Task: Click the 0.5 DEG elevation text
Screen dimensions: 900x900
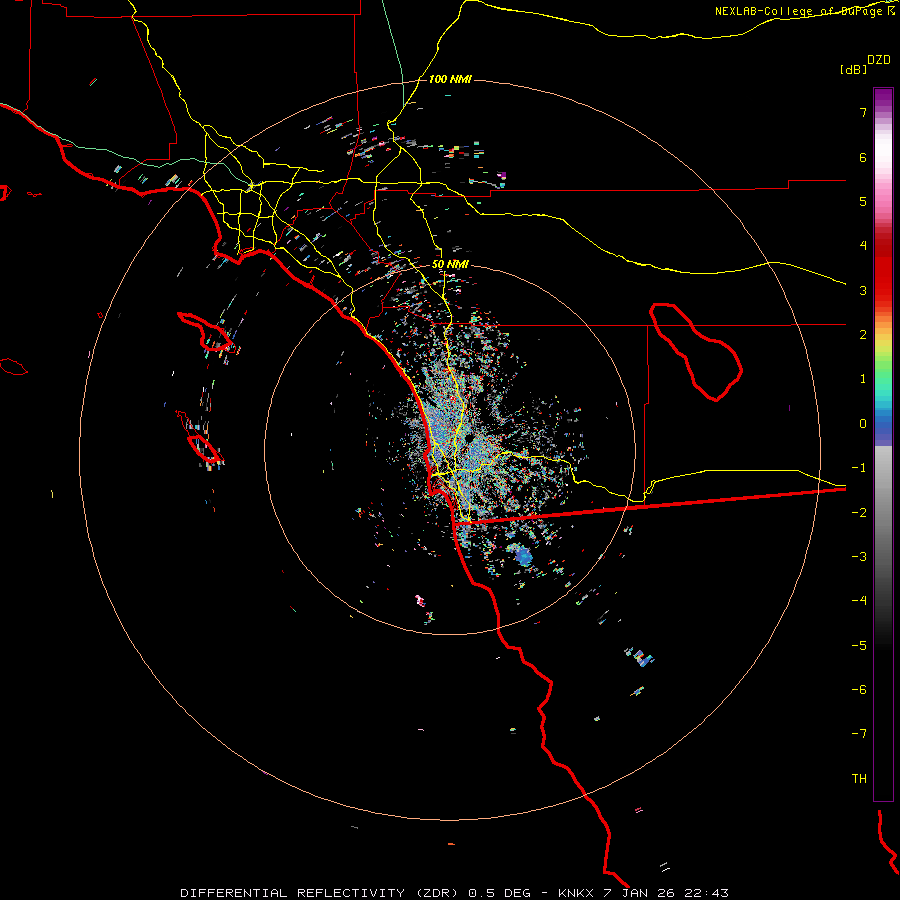Action: pos(501,893)
